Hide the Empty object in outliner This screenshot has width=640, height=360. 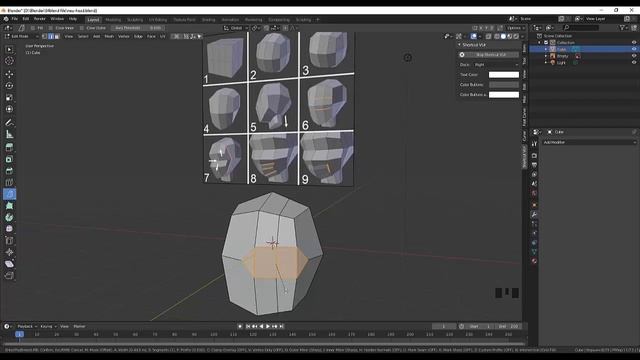pos(634,56)
